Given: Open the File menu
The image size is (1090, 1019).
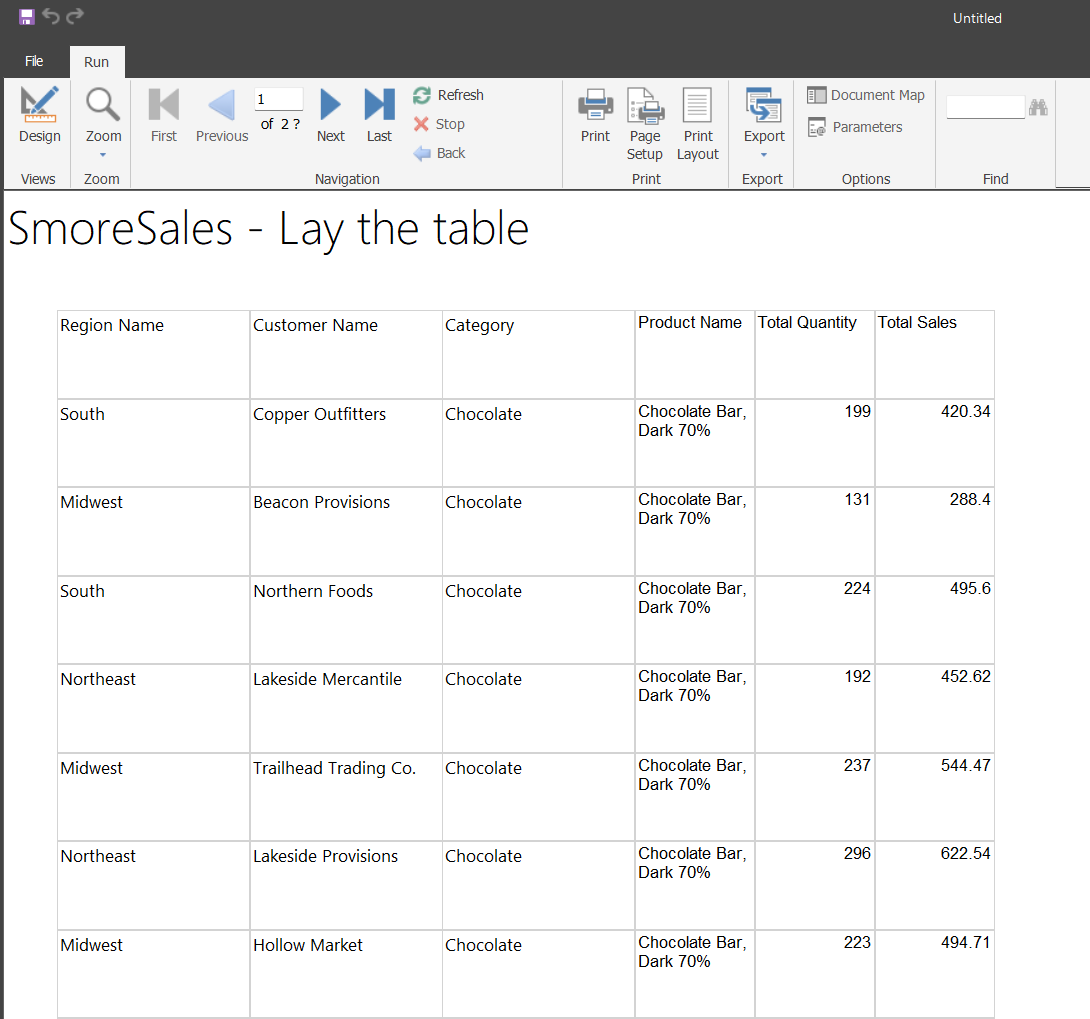Looking at the screenshot, I should 34,61.
